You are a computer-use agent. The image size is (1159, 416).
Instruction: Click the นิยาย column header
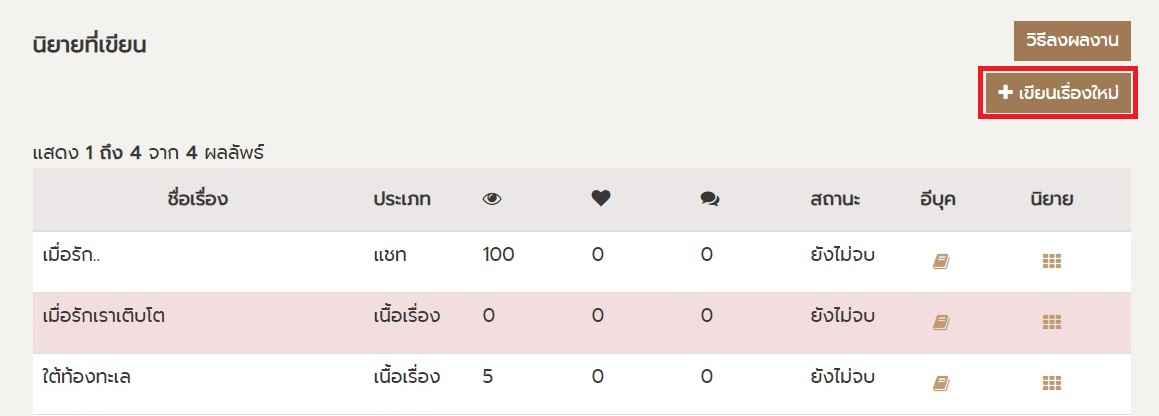pyautogui.click(x=1051, y=199)
